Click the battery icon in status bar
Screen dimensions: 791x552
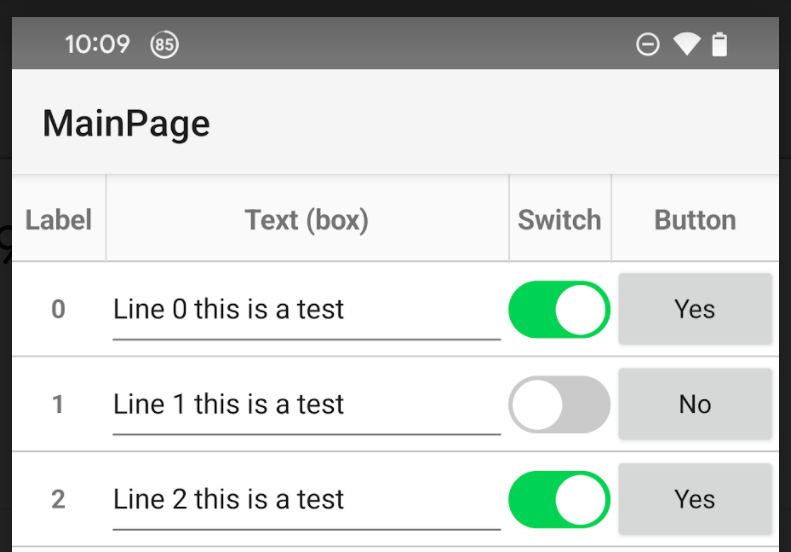(x=719, y=45)
